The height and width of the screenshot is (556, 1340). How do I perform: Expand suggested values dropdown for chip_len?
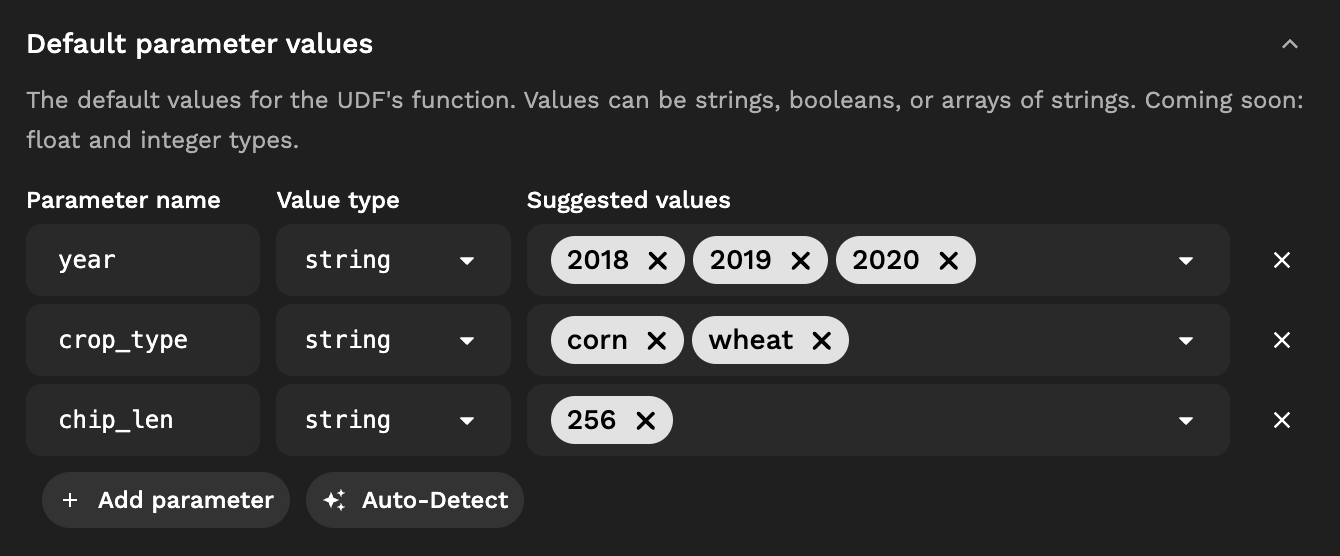(x=1185, y=421)
